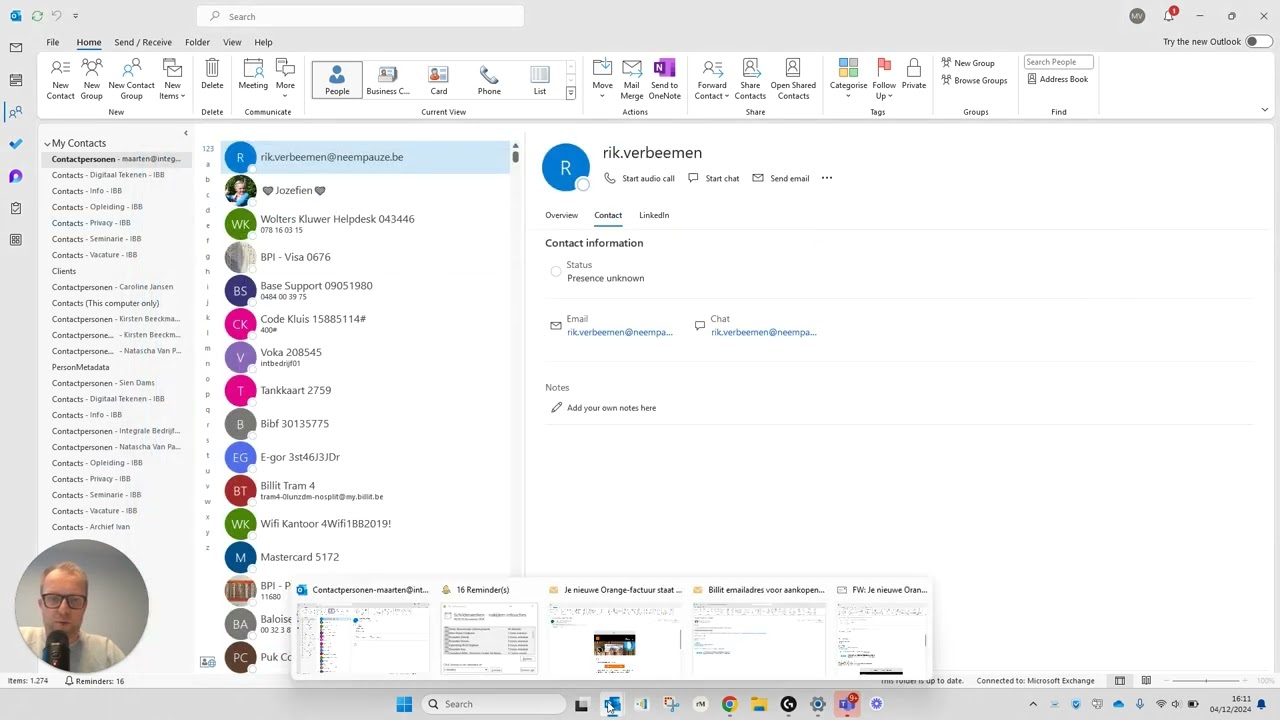
Task: Delete the selected contact
Action: [x=212, y=75]
